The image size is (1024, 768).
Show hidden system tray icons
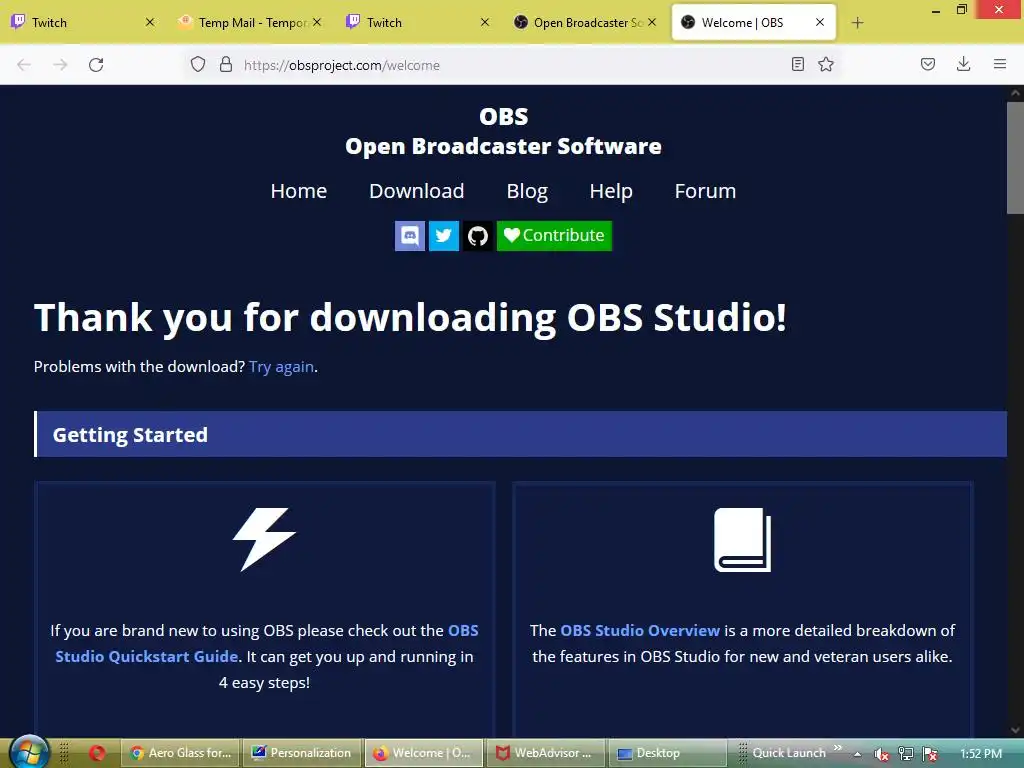click(x=857, y=754)
